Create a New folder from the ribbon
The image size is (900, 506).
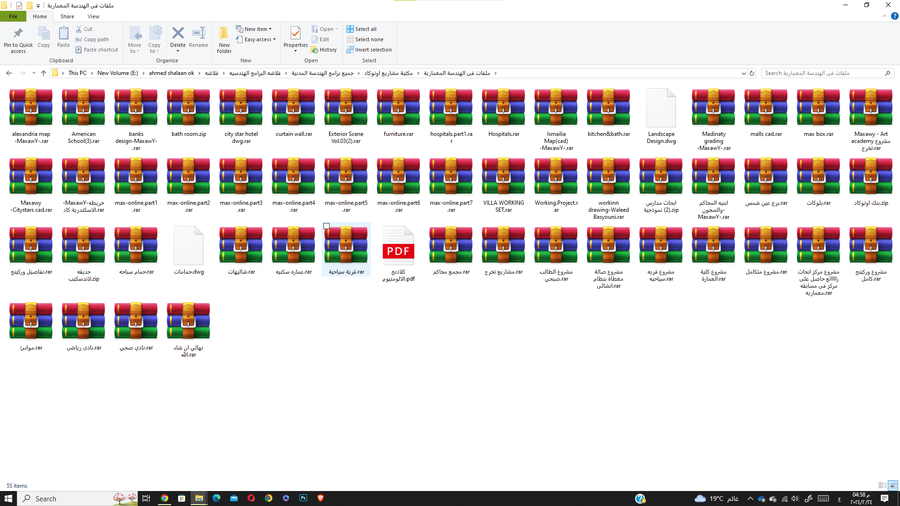(224, 38)
